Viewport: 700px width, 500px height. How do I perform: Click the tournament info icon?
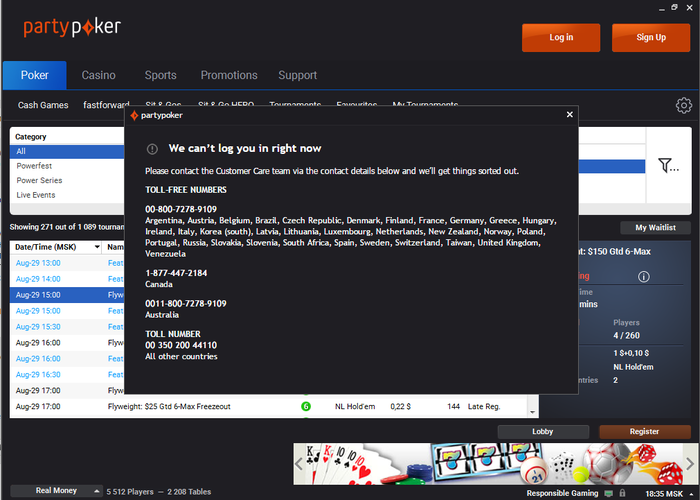point(643,277)
